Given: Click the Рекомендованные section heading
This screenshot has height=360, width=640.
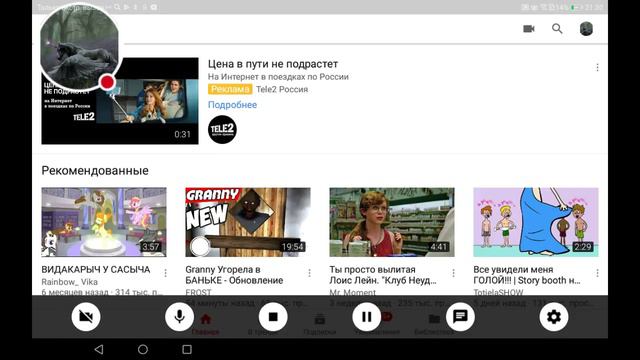Looking at the screenshot, I should click(x=95, y=171).
